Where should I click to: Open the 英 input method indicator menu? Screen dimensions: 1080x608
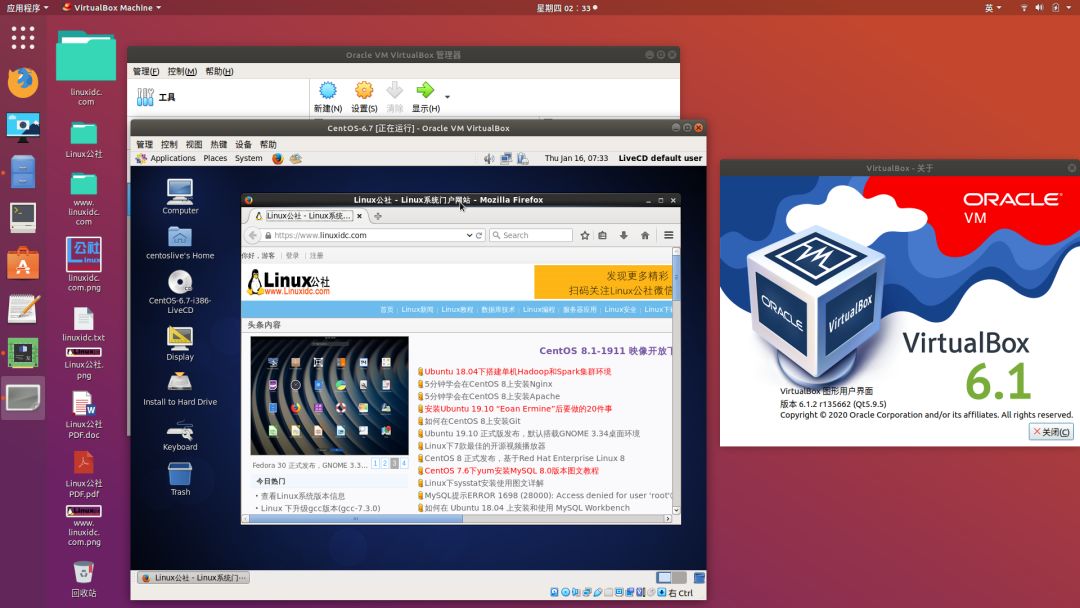988,7
